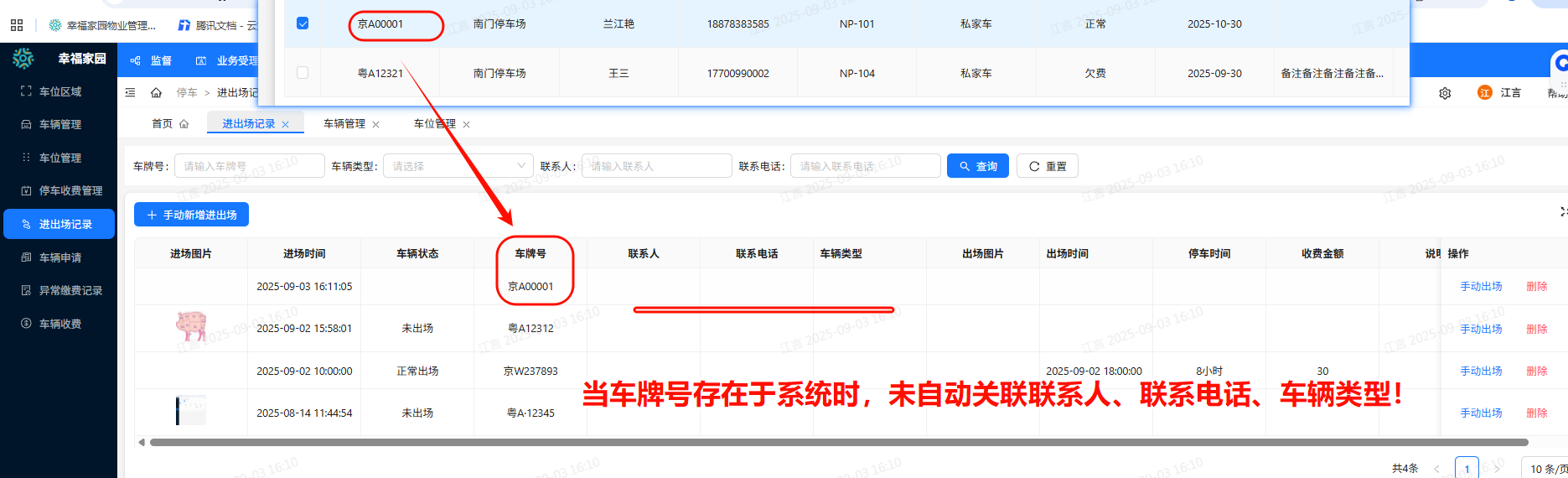The image size is (1568, 478).
Task: Click the horizontal scrollbar under the table
Action: point(838,442)
